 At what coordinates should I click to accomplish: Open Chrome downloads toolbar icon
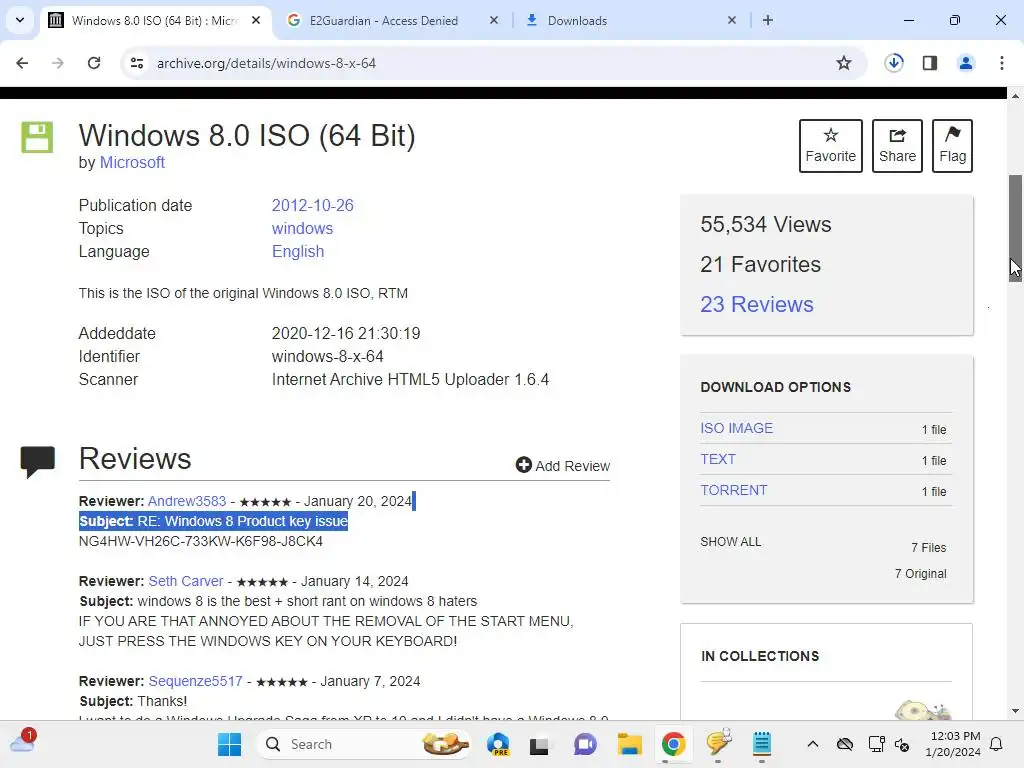point(894,63)
